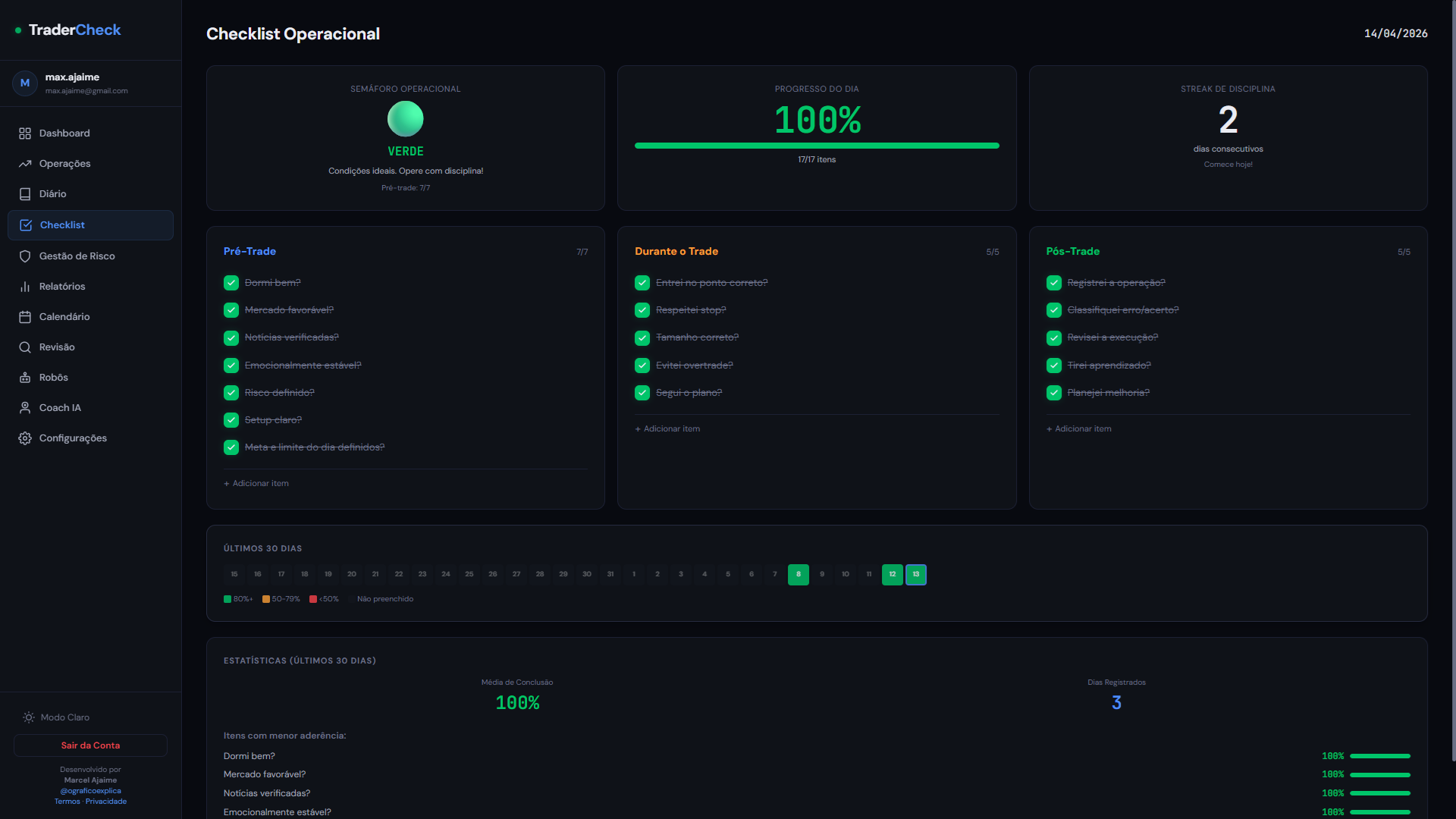Click the daily progress bar at 100%
This screenshot has width=1456, height=819.
click(x=817, y=145)
